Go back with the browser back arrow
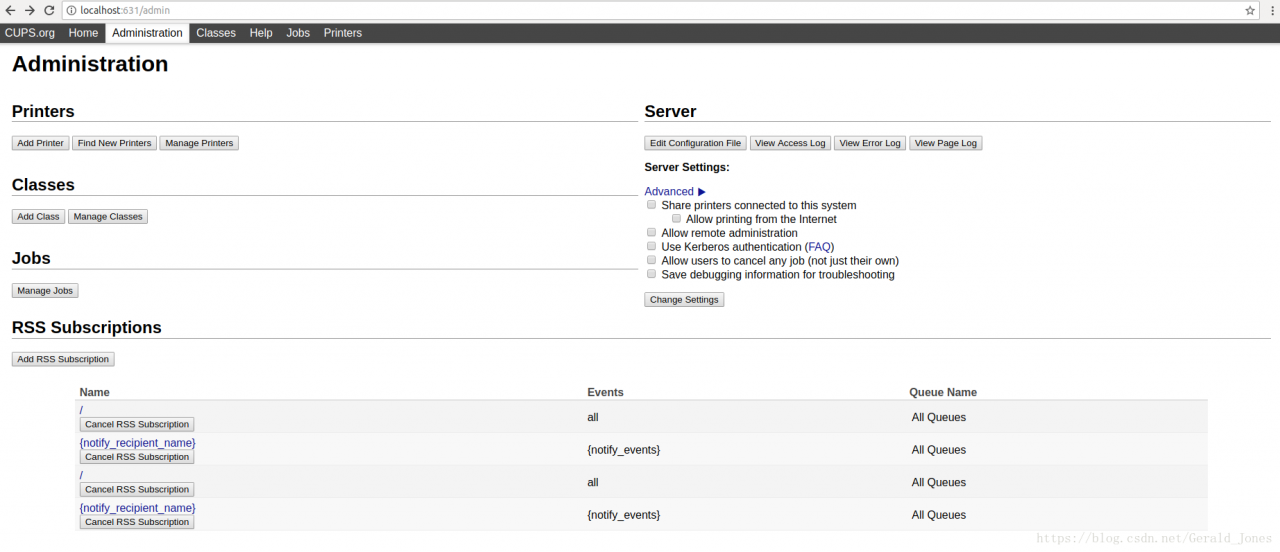 tap(10, 10)
